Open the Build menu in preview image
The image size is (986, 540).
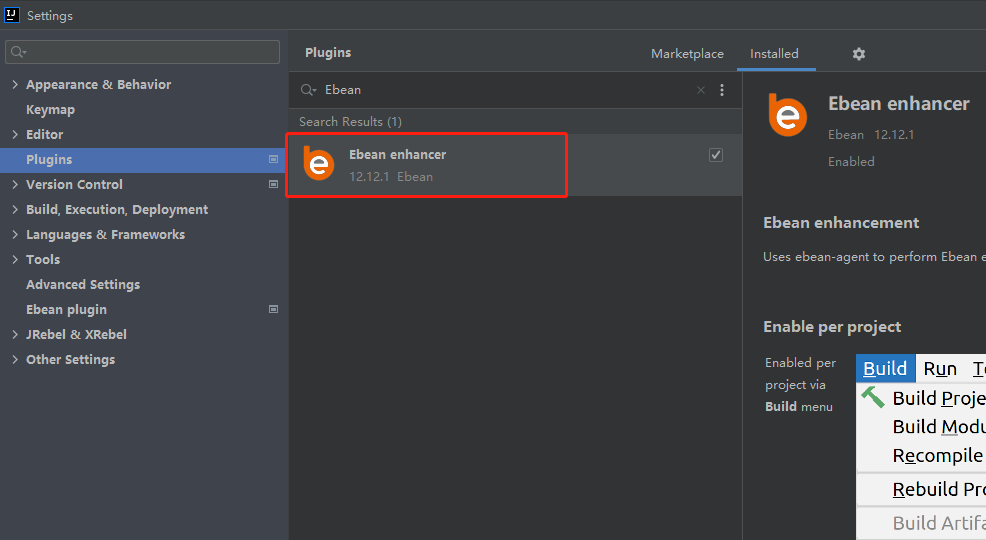[x=885, y=368]
